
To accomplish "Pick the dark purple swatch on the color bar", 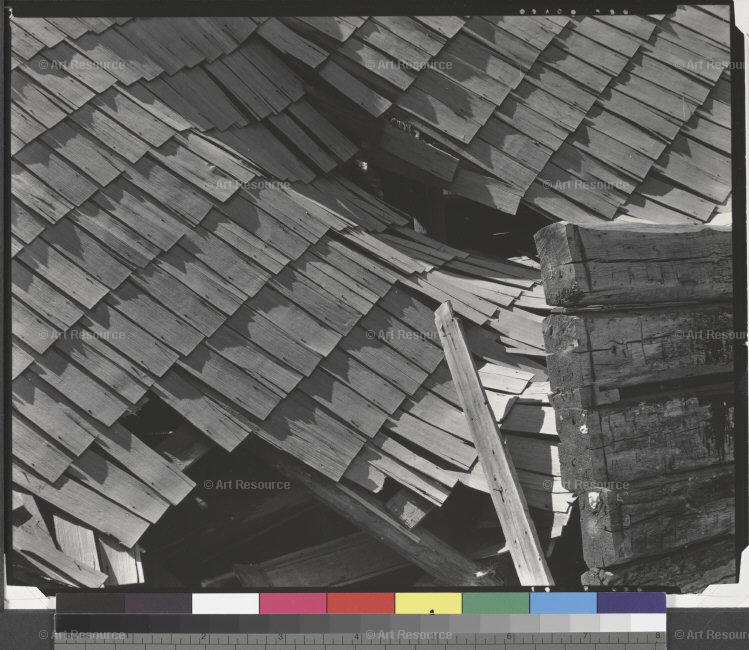I will tap(158, 603).
